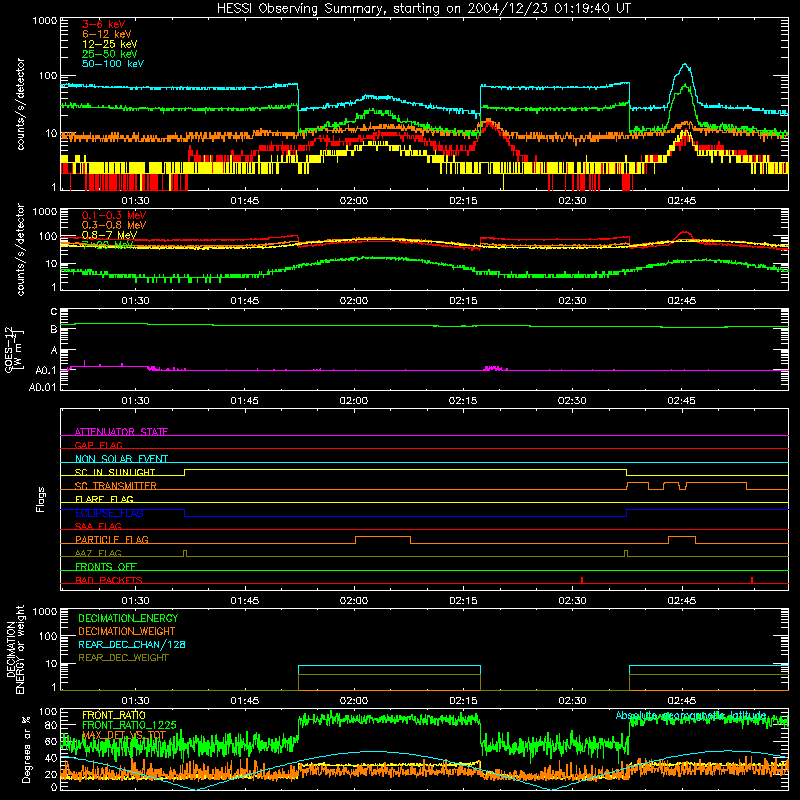
Task: Click the A0.01 tick label
Action: click(43, 387)
